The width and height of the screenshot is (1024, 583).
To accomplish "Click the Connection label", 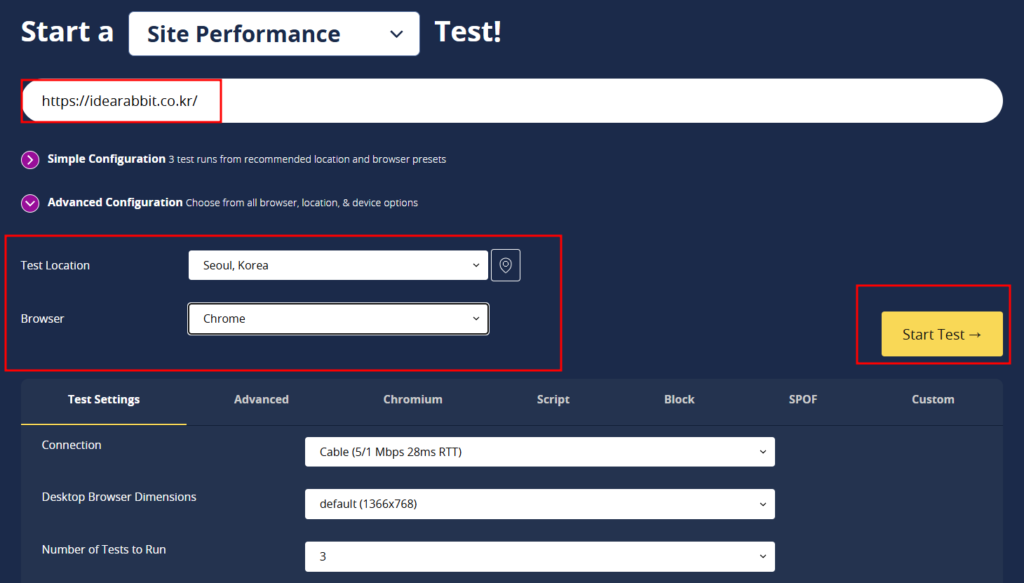I will pos(71,445).
